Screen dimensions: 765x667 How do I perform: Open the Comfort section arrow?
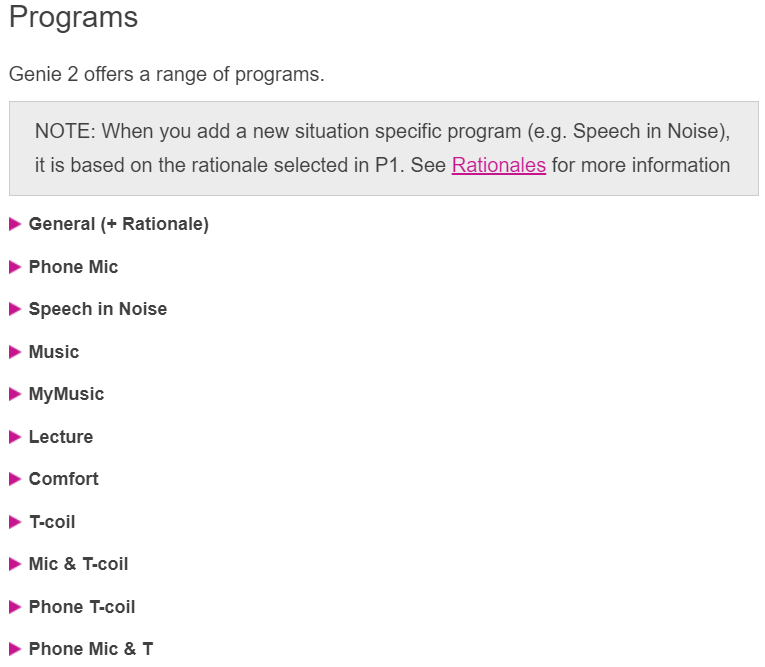15,479
